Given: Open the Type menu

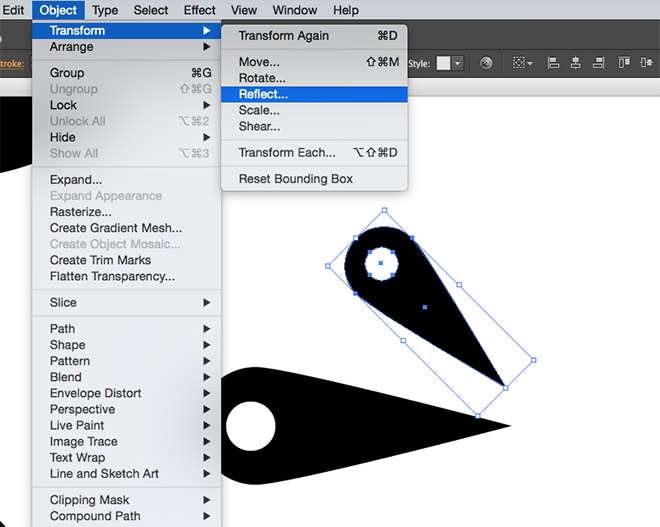Looking at the screenshot, I should pos(105,10).
